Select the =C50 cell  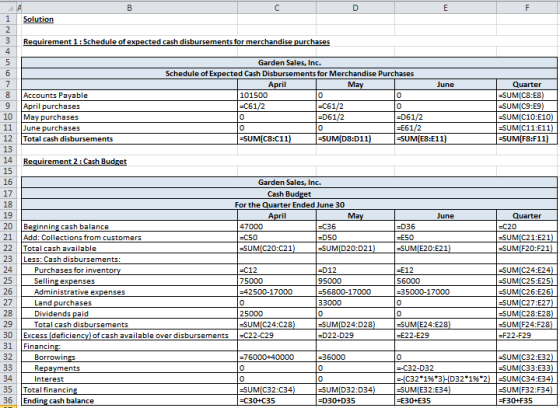(x=277, y=237)
